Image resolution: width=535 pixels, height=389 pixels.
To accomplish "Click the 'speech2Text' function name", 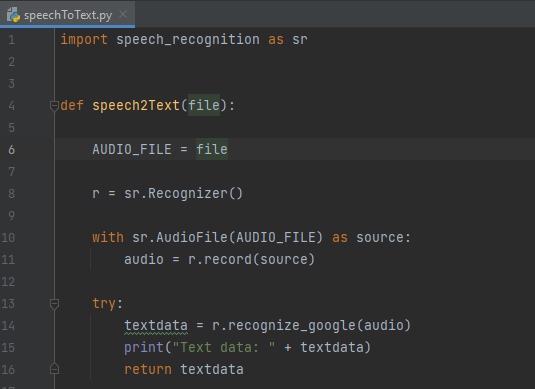I will coord(136,105).
